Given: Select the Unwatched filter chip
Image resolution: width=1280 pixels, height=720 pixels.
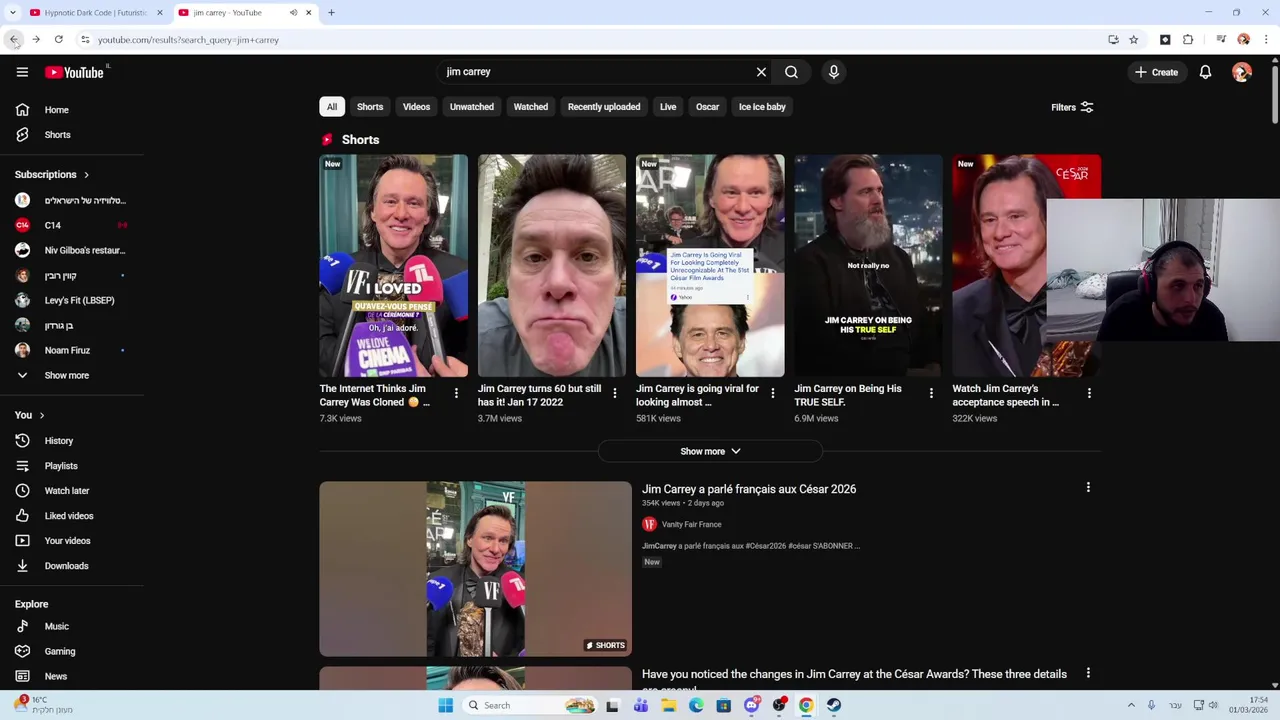Looking at the screenshot, I should [472, 107].
